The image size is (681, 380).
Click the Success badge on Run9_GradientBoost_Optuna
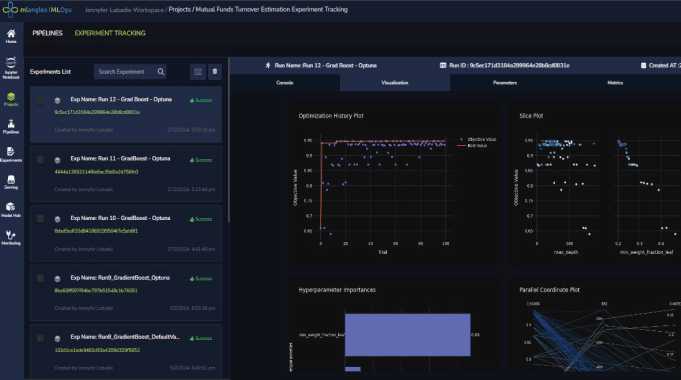pos(201,279)
